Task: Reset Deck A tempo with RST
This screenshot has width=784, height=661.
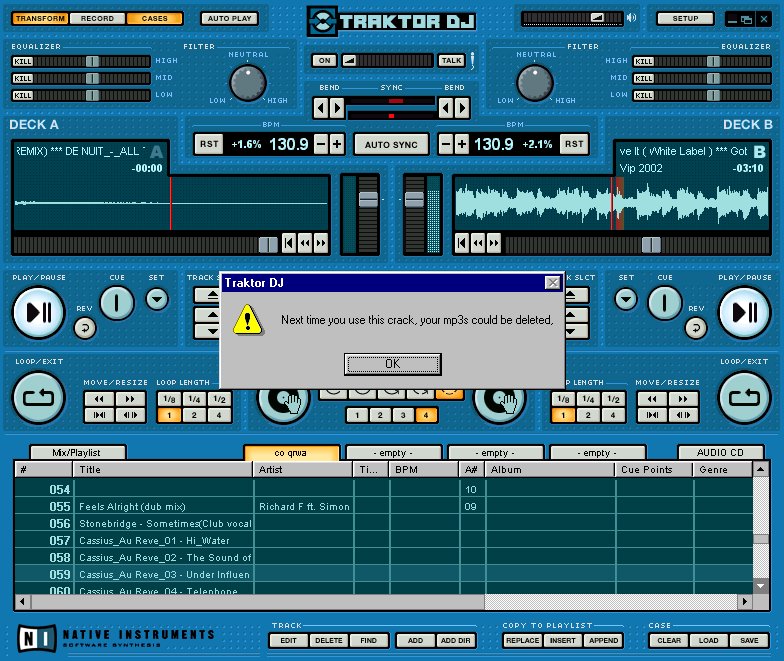Action: tap(209, 144)
